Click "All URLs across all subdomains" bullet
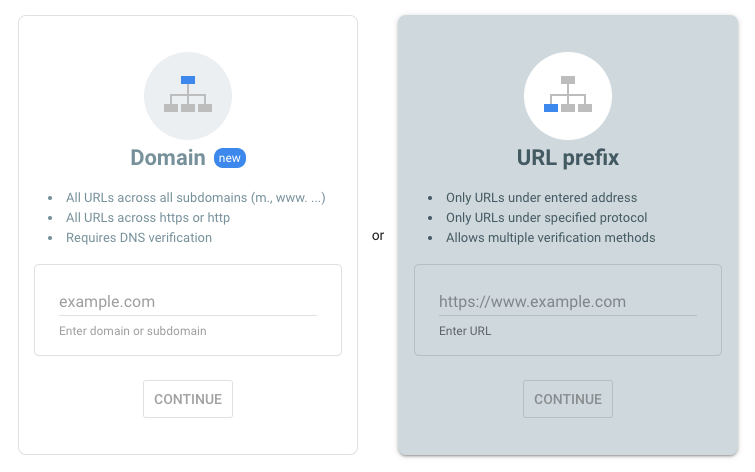 (196, 198)
